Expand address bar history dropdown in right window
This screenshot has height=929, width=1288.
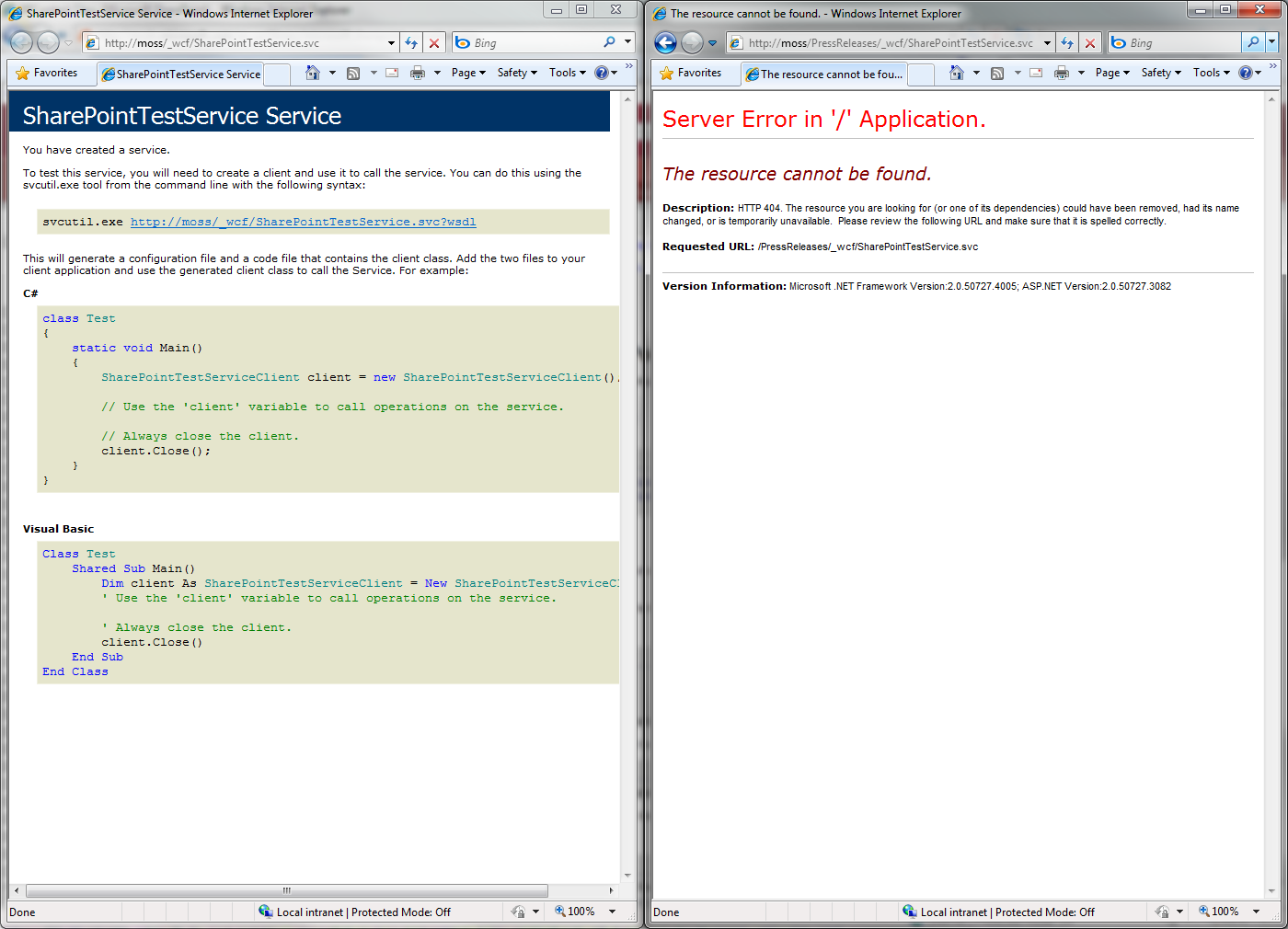1047,43
